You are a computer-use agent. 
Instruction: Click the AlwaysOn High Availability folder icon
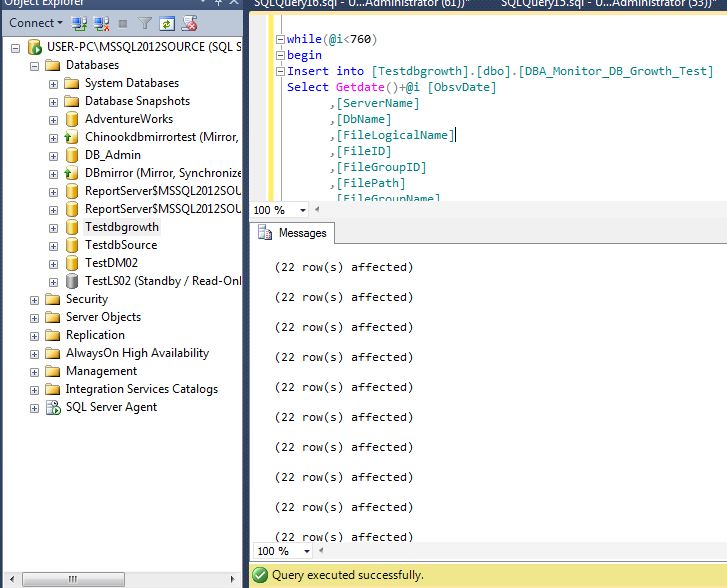pos(53,353)
